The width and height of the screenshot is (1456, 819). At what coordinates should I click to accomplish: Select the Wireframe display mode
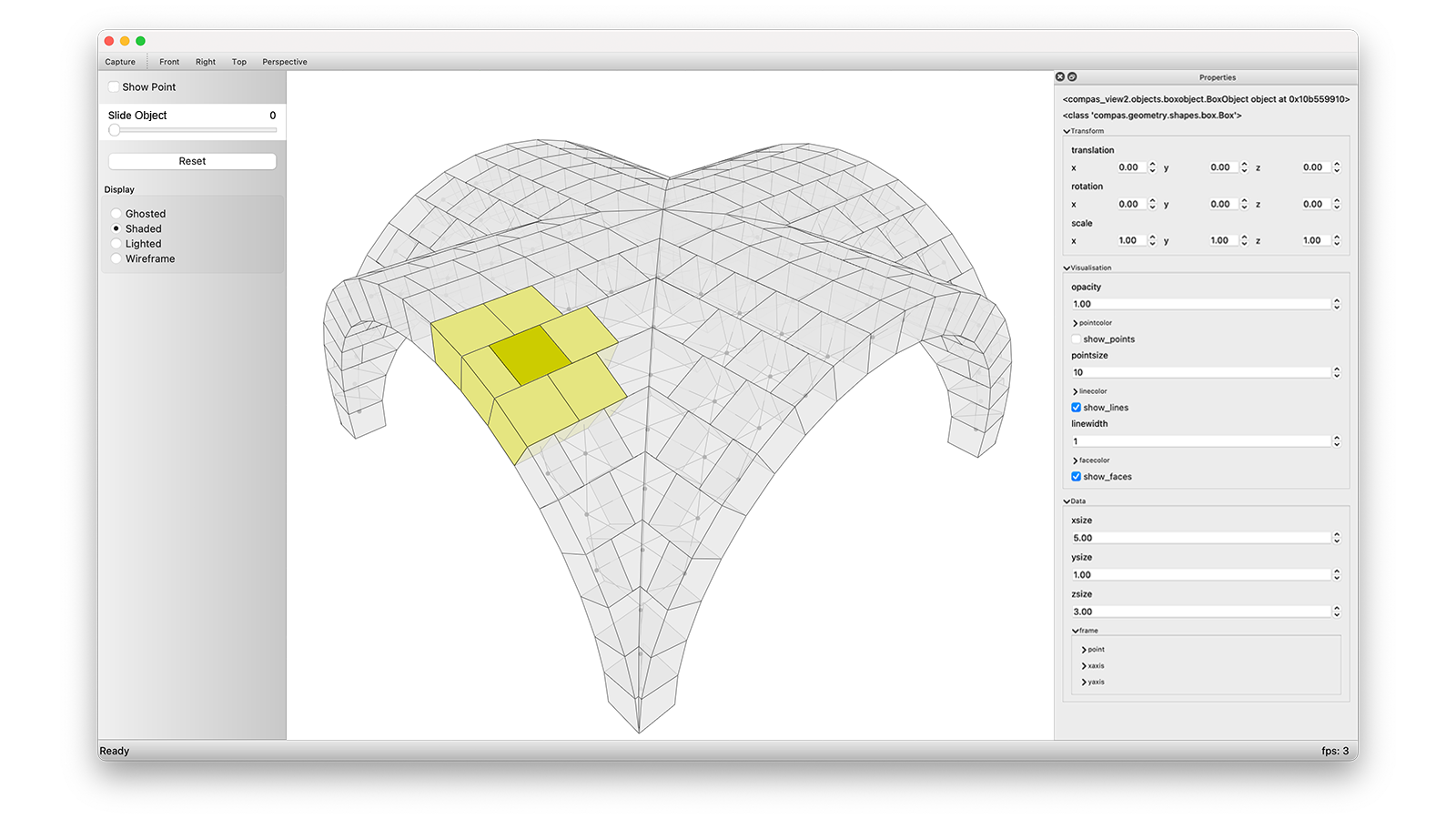click(116, 258)
